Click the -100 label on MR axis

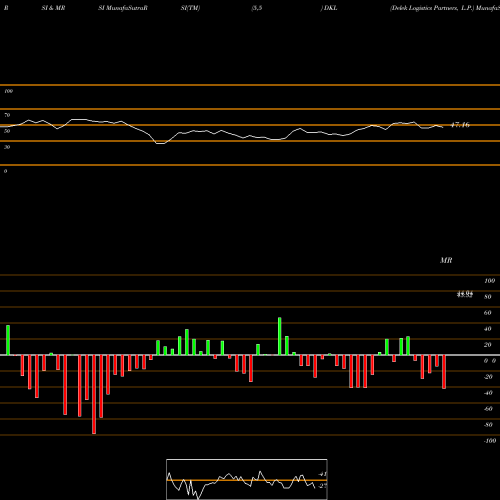[x=490, y=441]
